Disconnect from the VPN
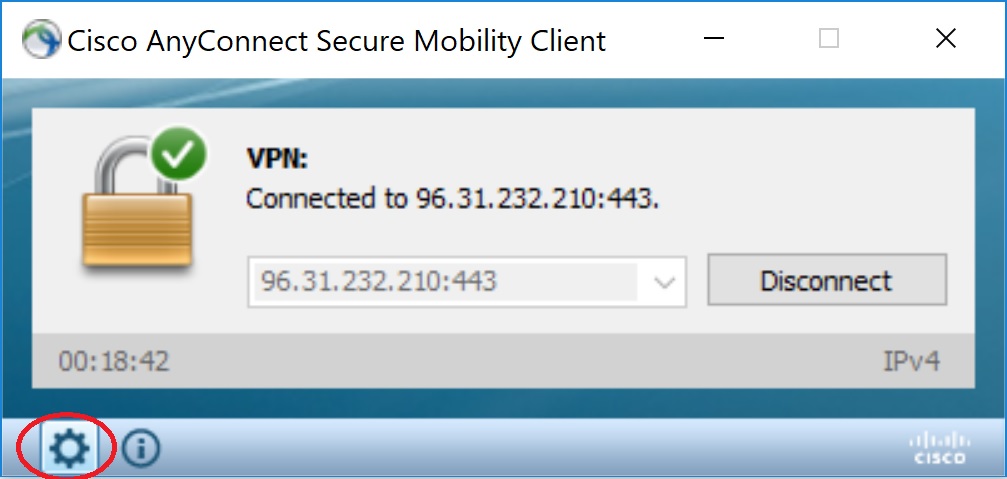 tap(827, 281)
